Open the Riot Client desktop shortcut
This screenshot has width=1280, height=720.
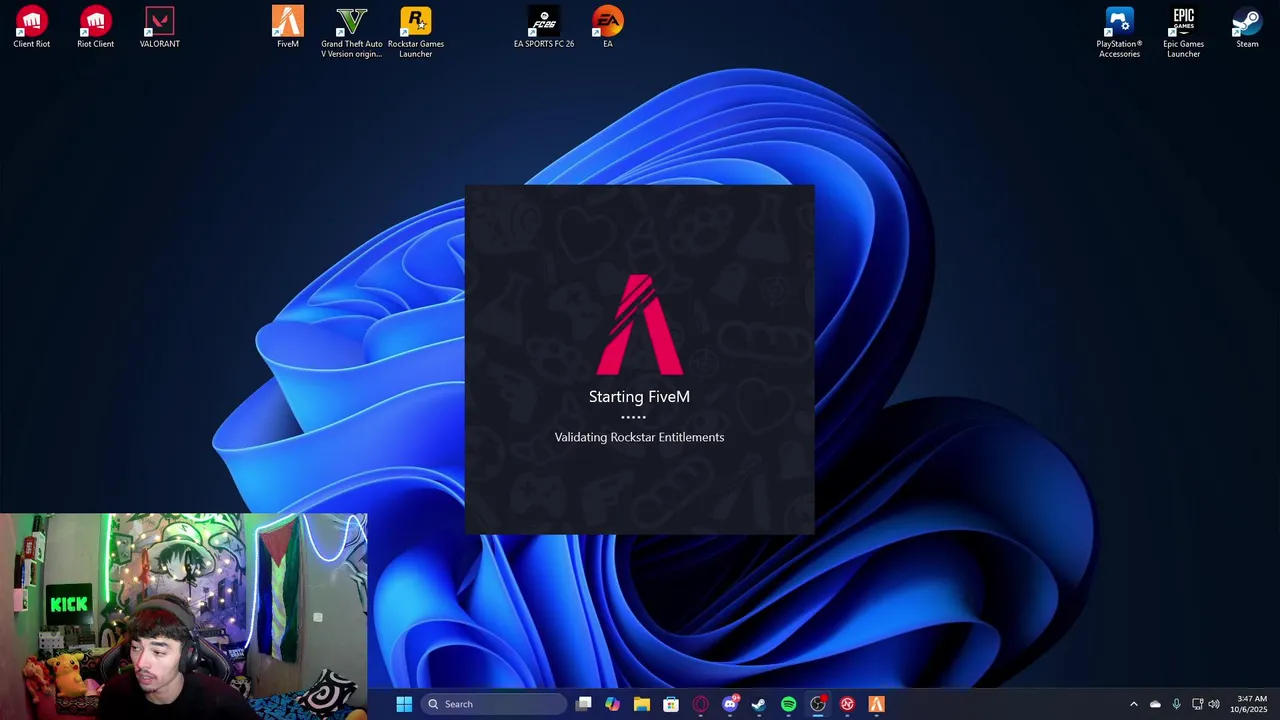[96, 28]
